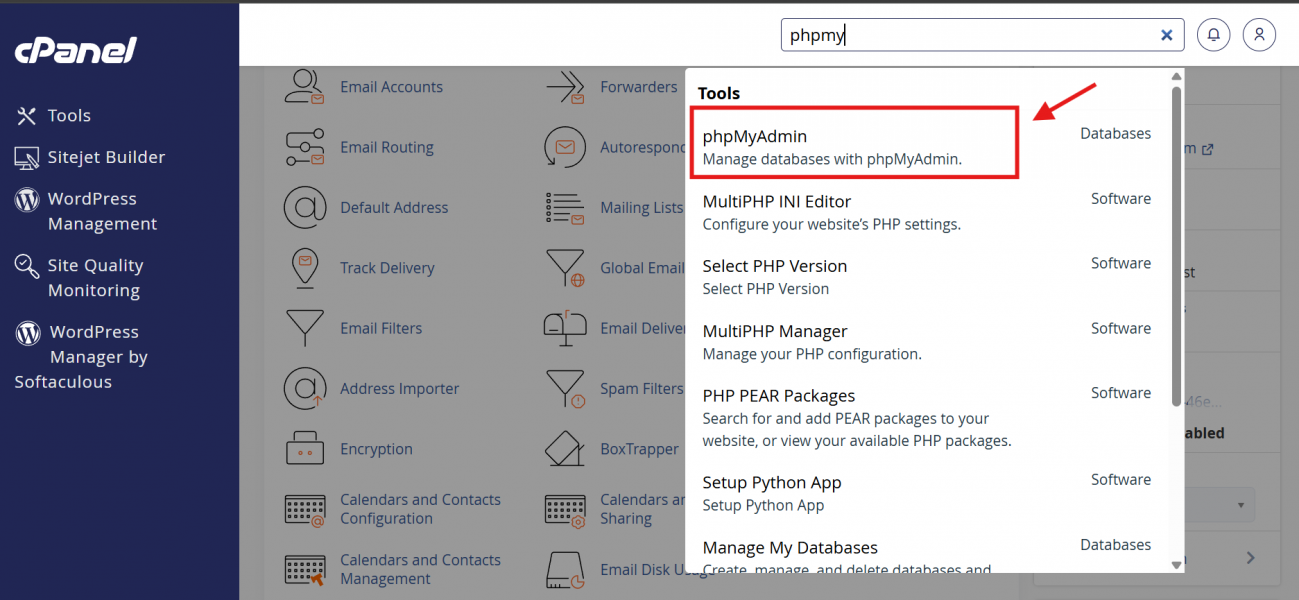Viewport: 1299px width, 600px height.
Task: Open the Calendars and Sharing icon
Action: 565,509
